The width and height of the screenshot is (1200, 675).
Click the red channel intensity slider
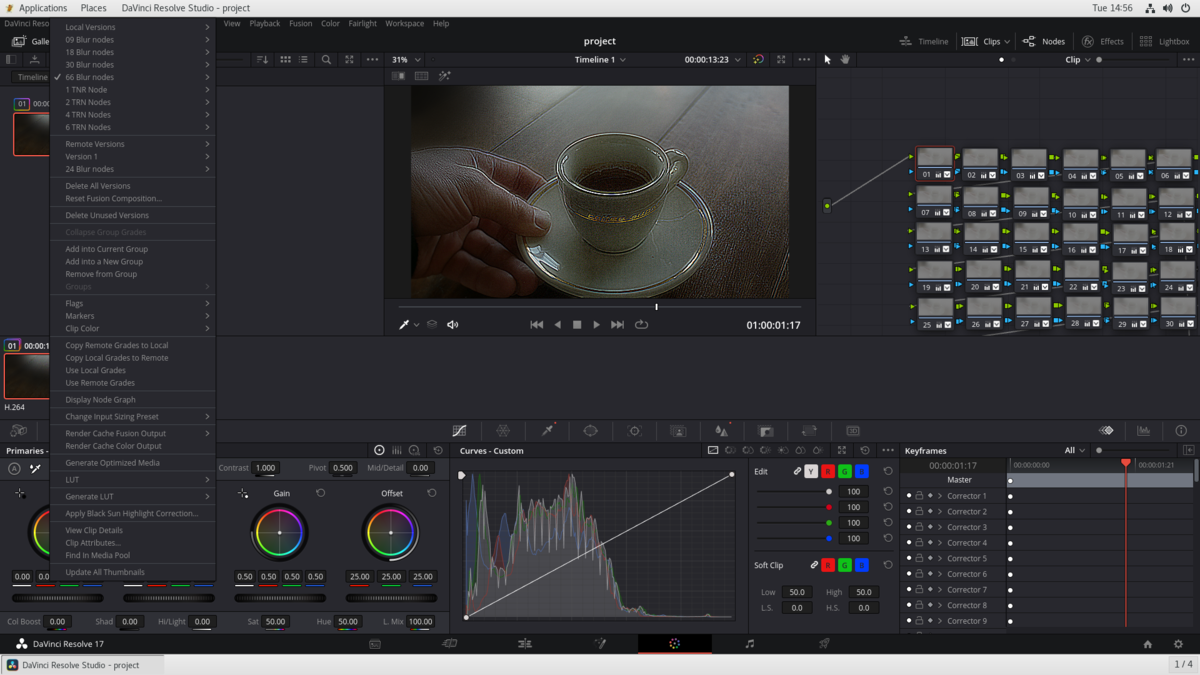pyautogui.click(x=793, y=507)
